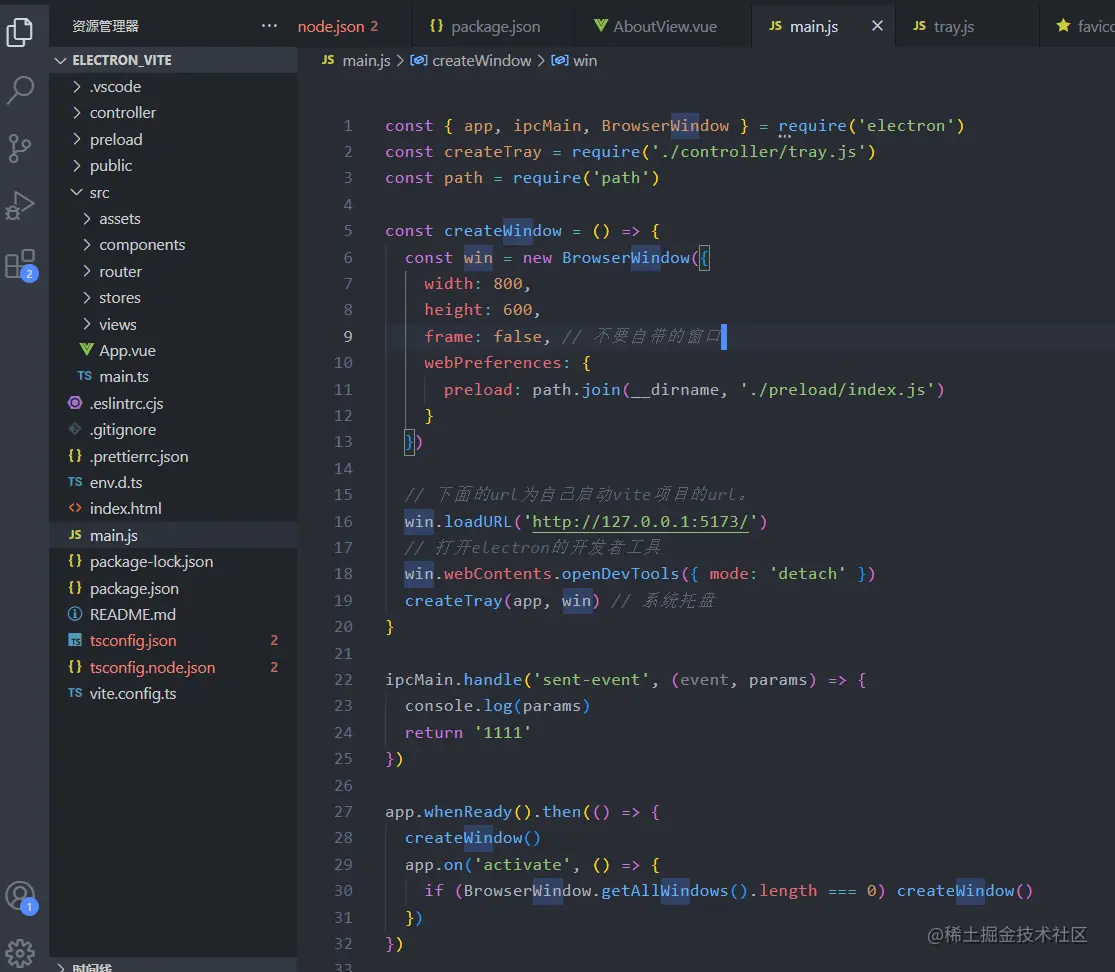Click webPreferences on line 10

pos(492,363)
